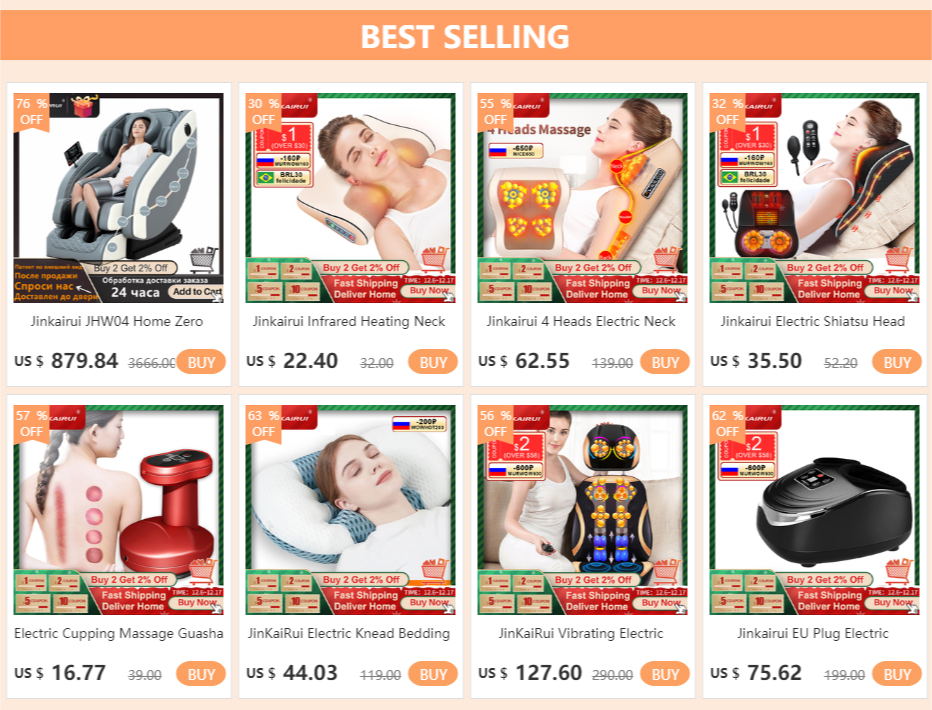
Task: Open Electric Cupping Massage Guasha title link
Action: click(x=119, y=633)
